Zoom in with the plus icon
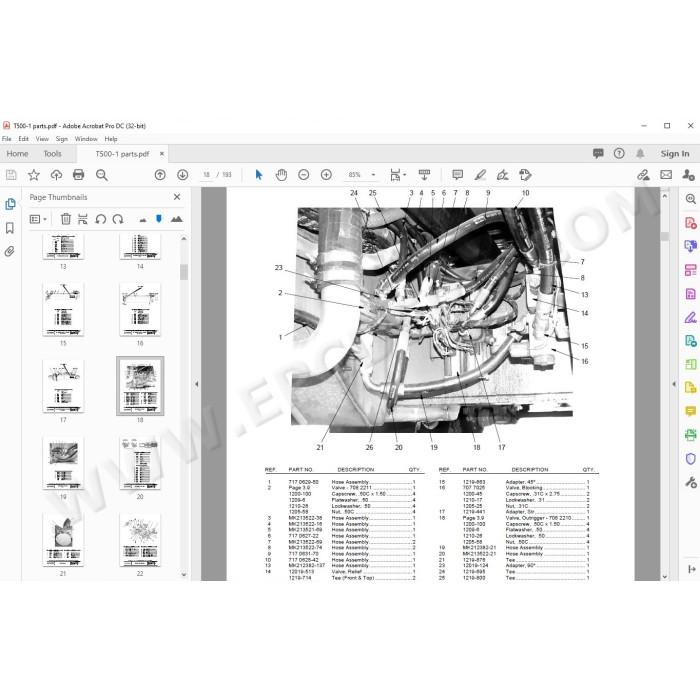This screenshot has height=700, width=700. pos(326,175)
